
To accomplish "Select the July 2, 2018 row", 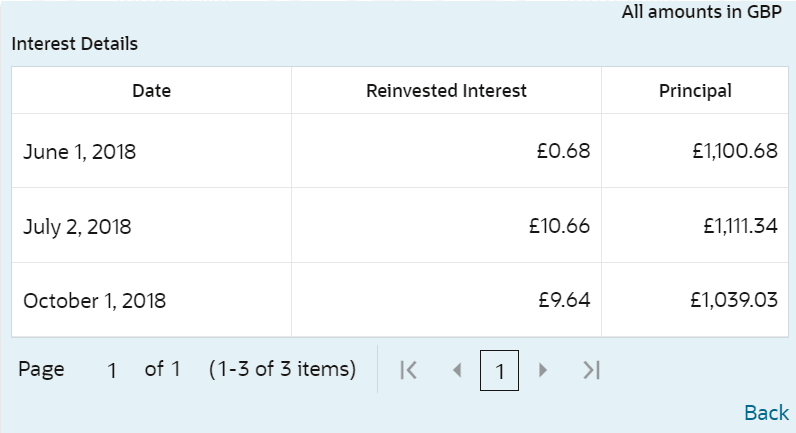I will tap(78, 226).
